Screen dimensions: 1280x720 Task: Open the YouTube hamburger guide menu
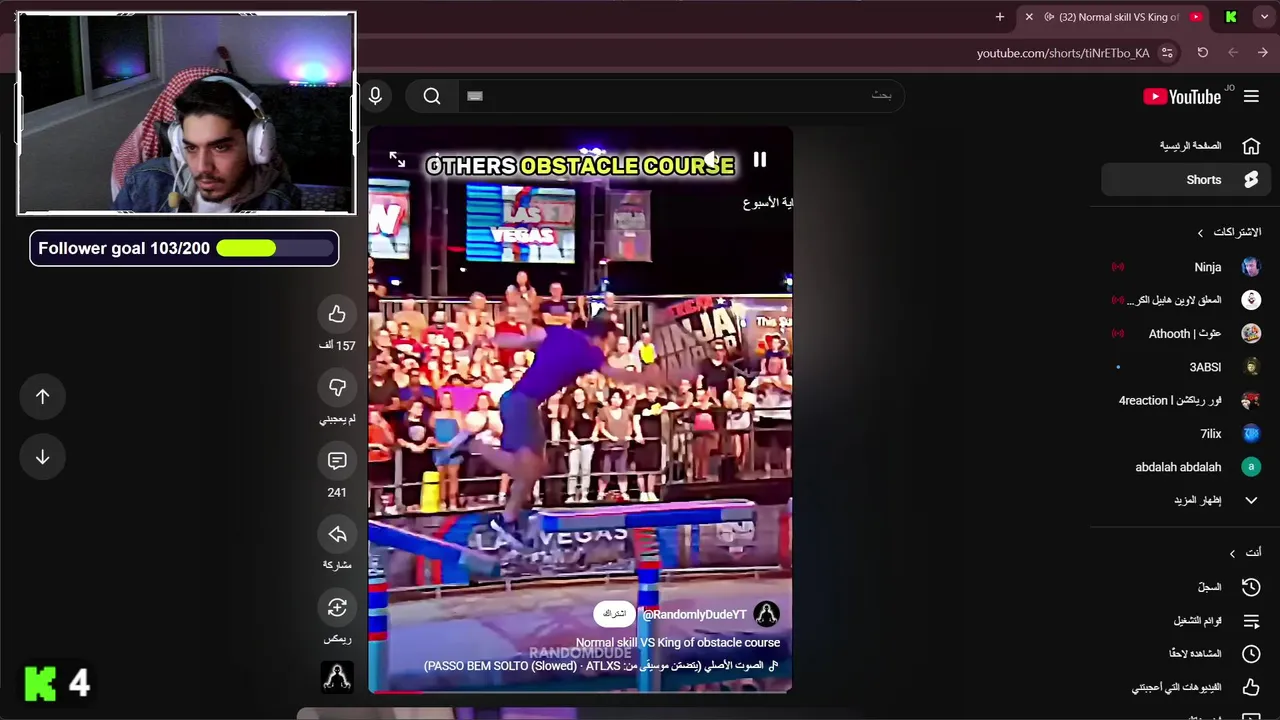1251,97
